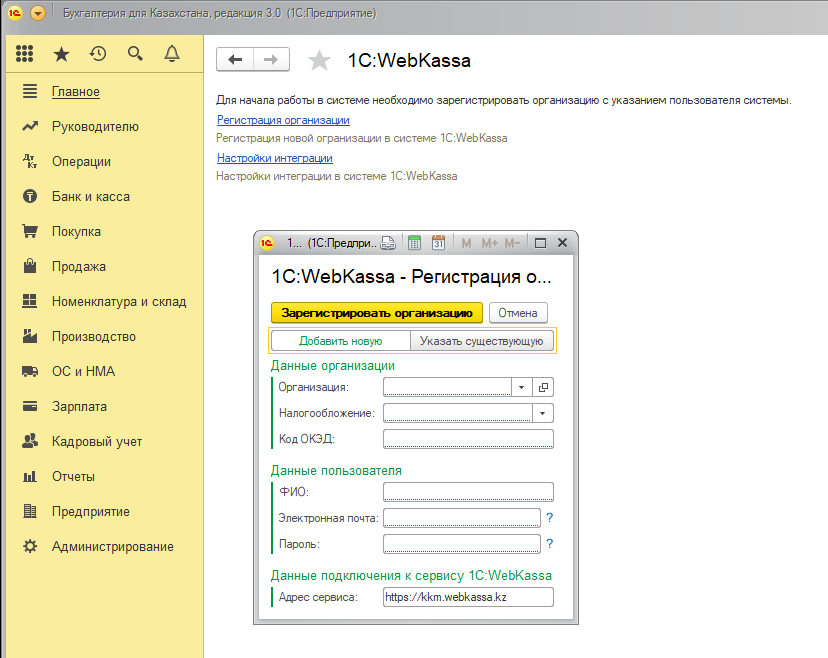Click M memory button in dialog title
Viewport: 828px width, 658px height.
coord(466,243)
